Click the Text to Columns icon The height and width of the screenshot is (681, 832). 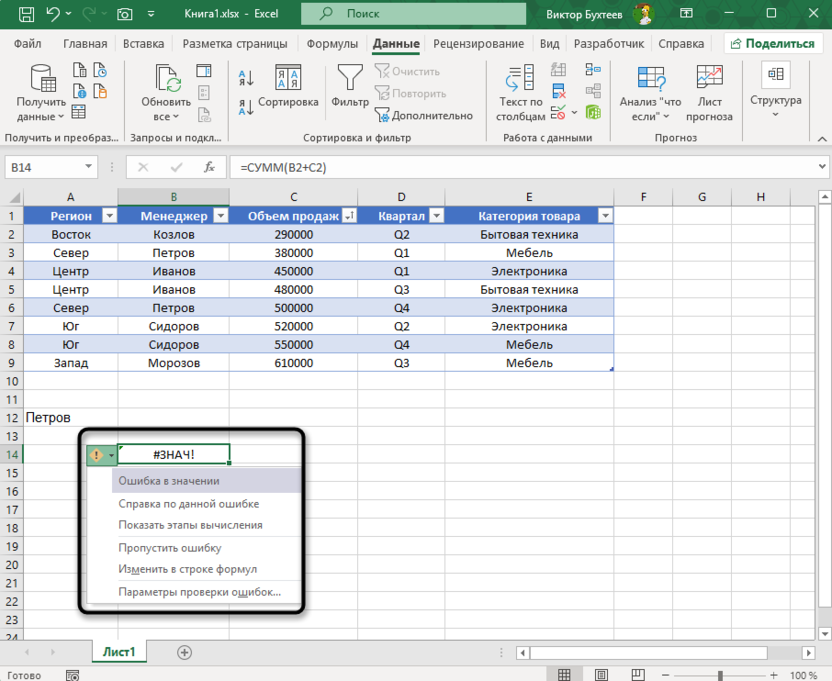pyautogui.click(x=520, y=78)
